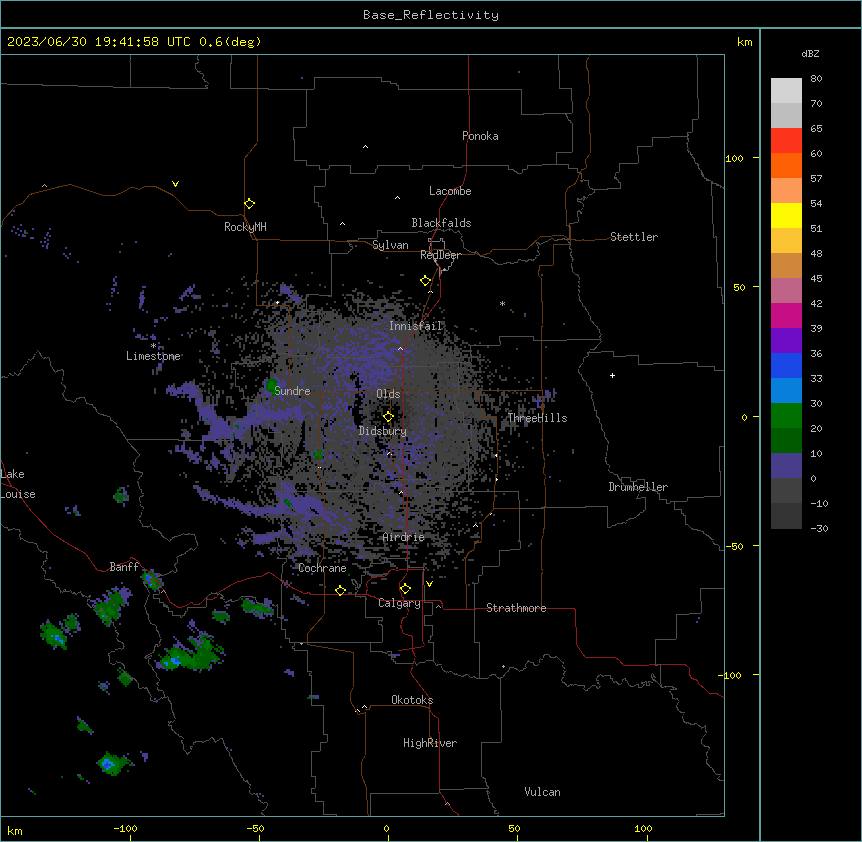Pick the dark orange 60 dBZ legend swatch
The height and width of the screenshot is (842, 862).
click(x=786, y=165)
